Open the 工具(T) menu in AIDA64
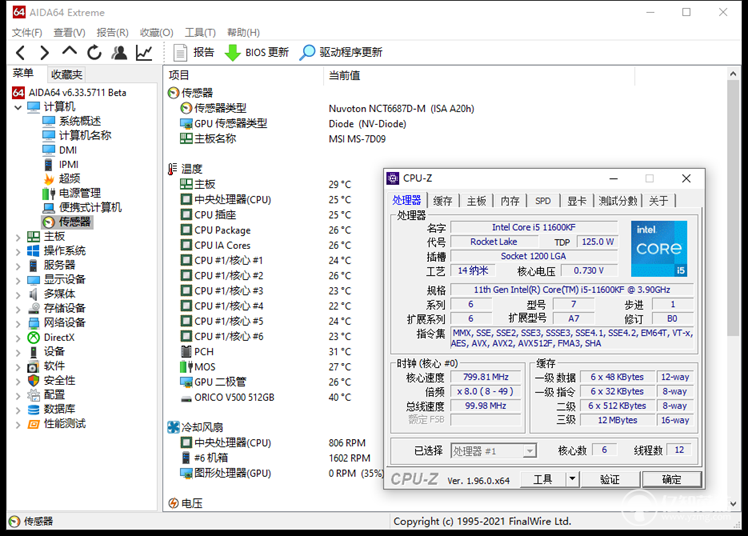Image resolution: width=748 pixels, height=536 pixels. pos(200,32)
